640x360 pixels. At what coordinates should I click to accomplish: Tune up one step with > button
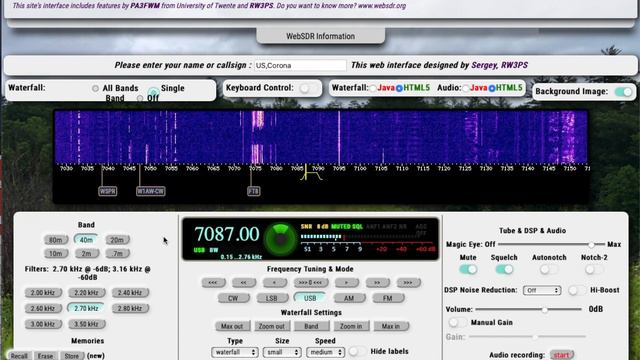[347, 282]
